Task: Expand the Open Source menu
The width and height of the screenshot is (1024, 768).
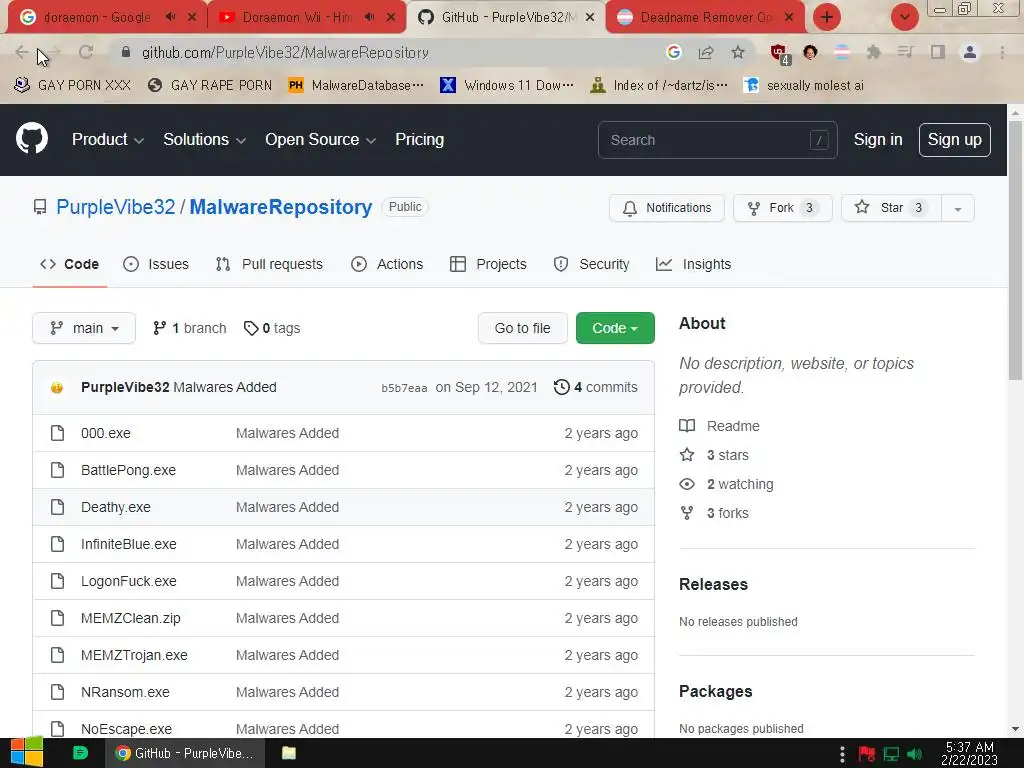Action: tap(320, 139)
